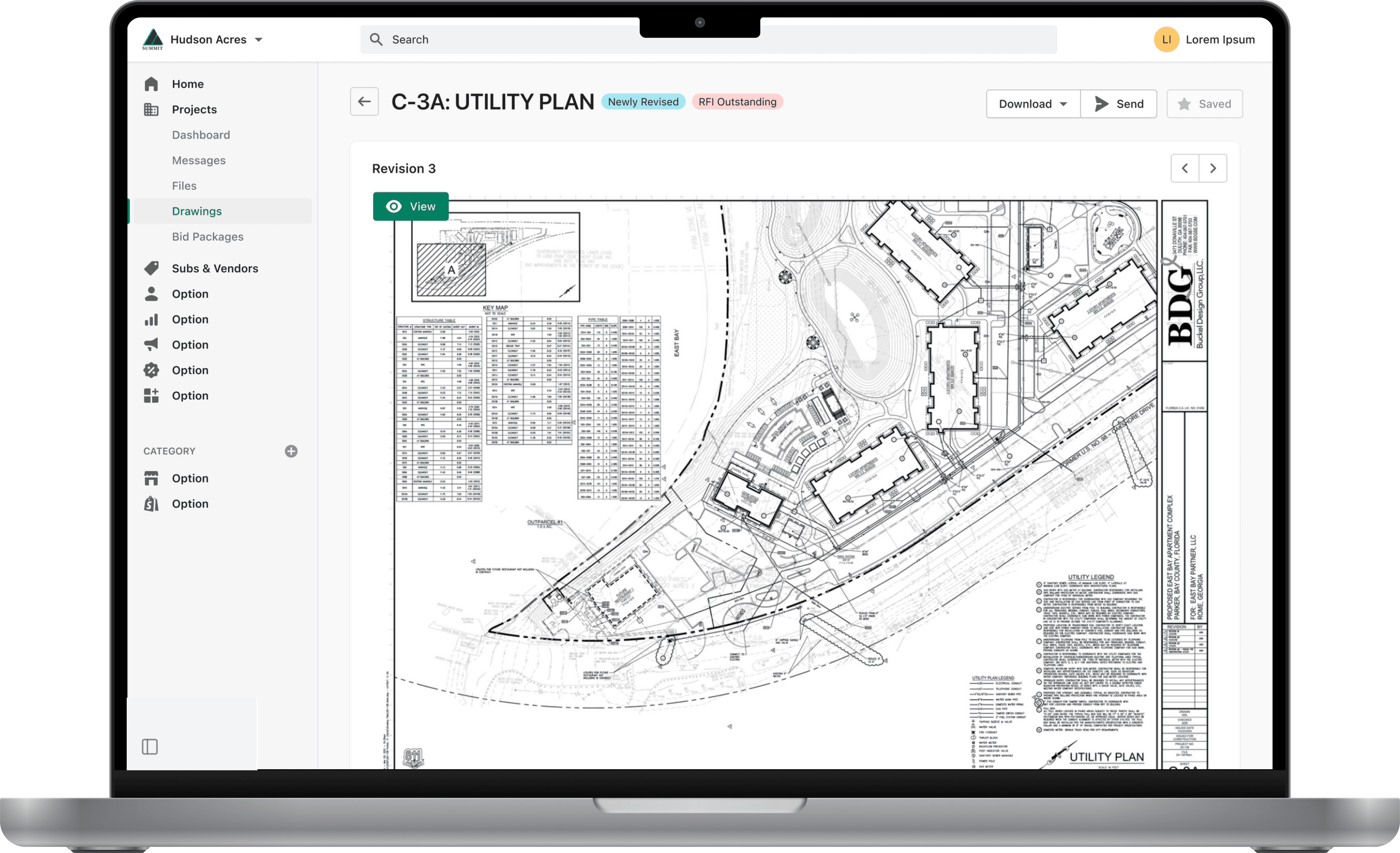
Task: Click the View eye button on drawing
Action: pyautogui.click(x=411, y=207)
